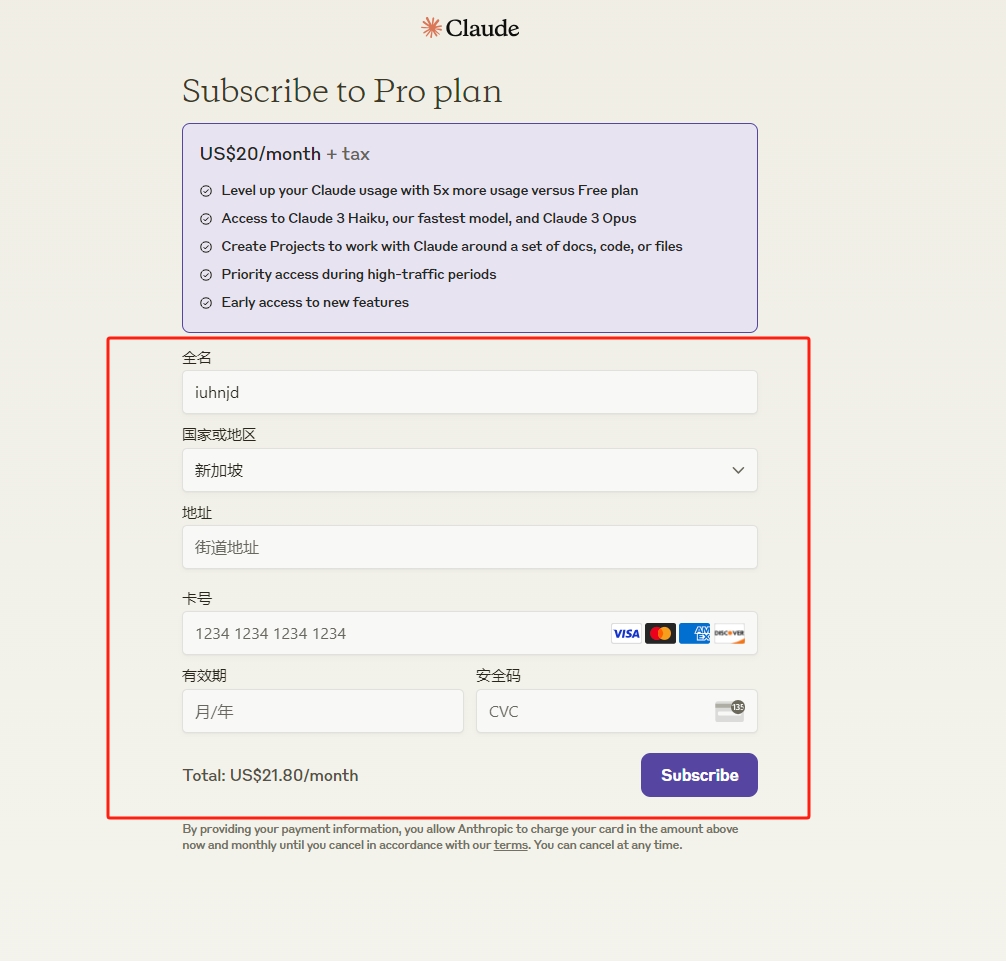Open the "terms" link

click(510, 845)
